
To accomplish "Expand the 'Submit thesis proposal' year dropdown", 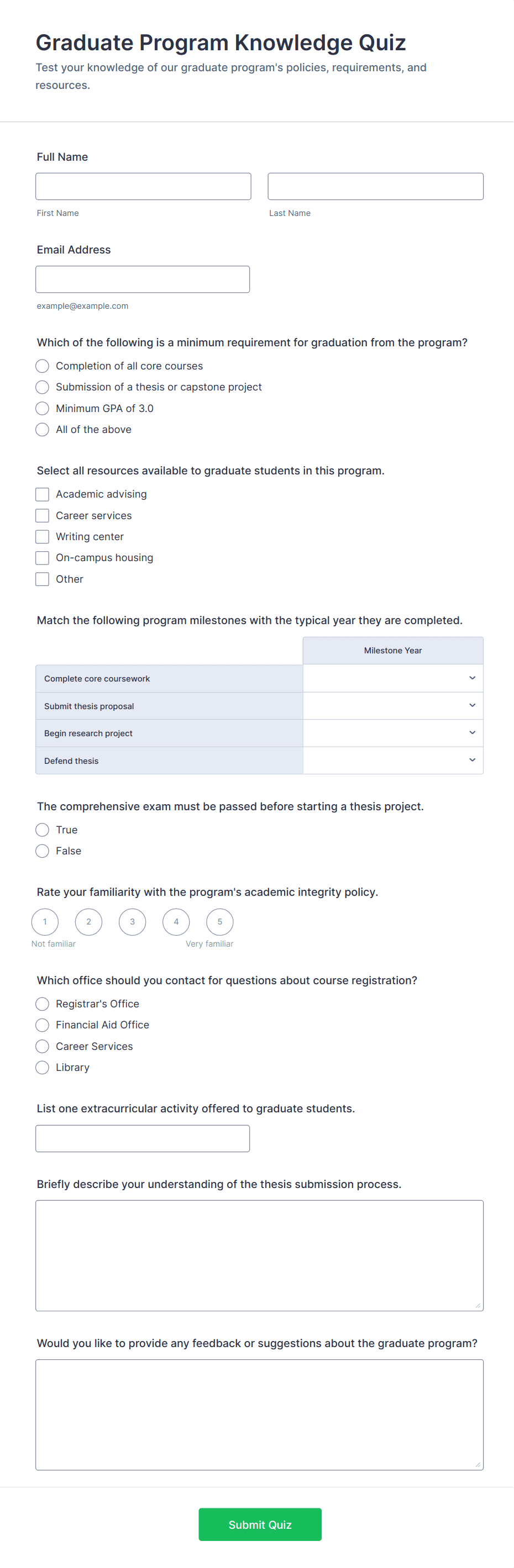I will [x=393, y=705].
